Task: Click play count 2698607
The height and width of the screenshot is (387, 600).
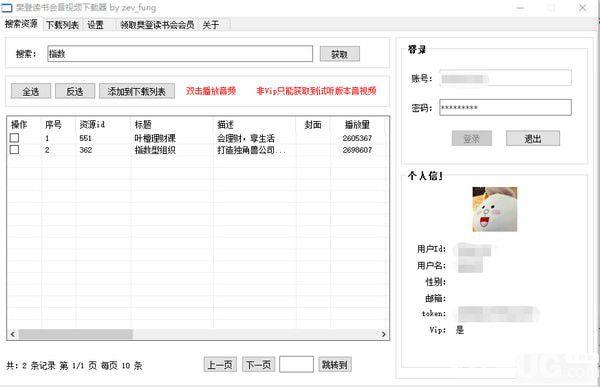Action: pos(357,150)
